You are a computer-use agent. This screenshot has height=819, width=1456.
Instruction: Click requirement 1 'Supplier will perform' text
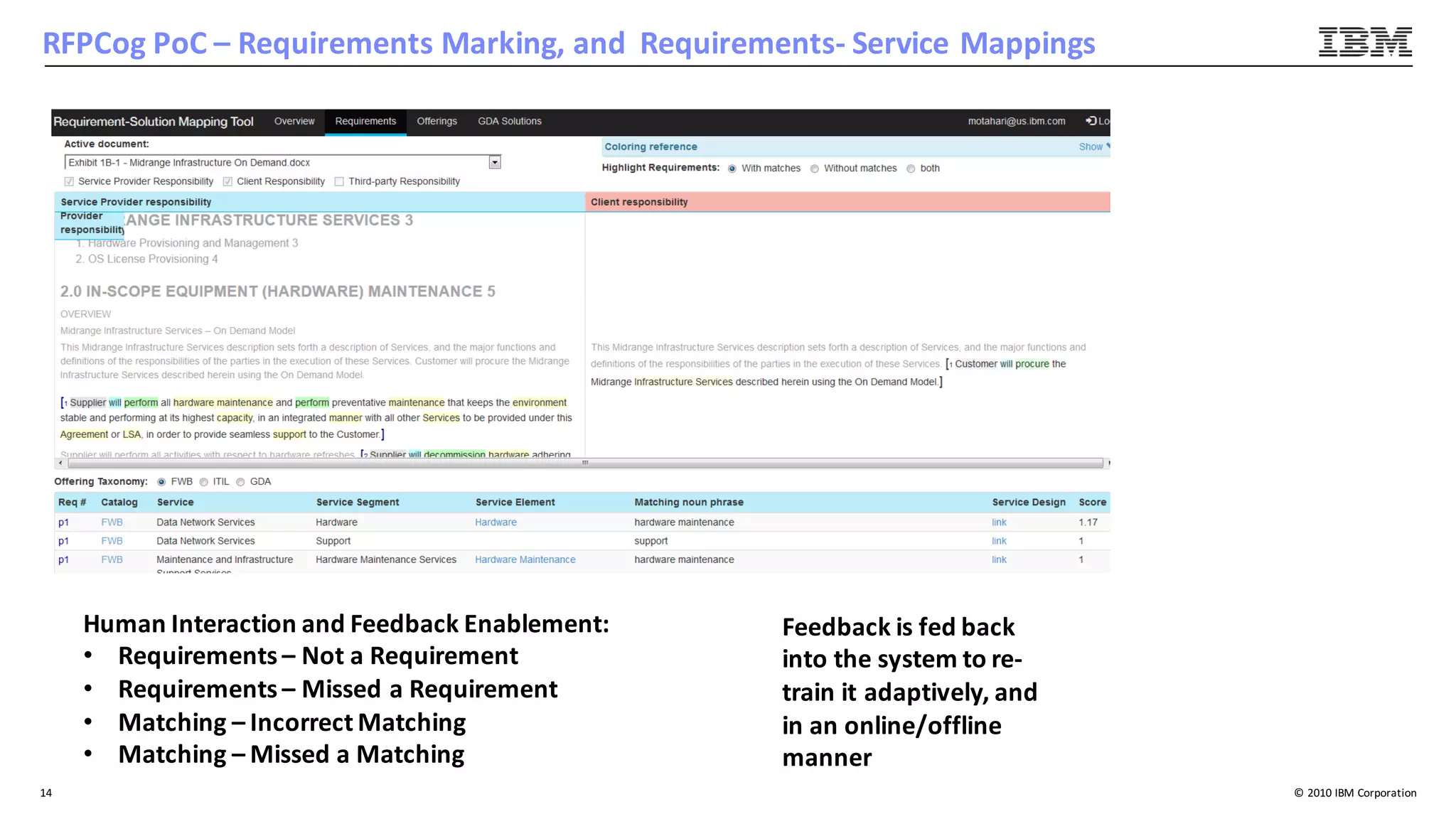(x=114, y=402)
